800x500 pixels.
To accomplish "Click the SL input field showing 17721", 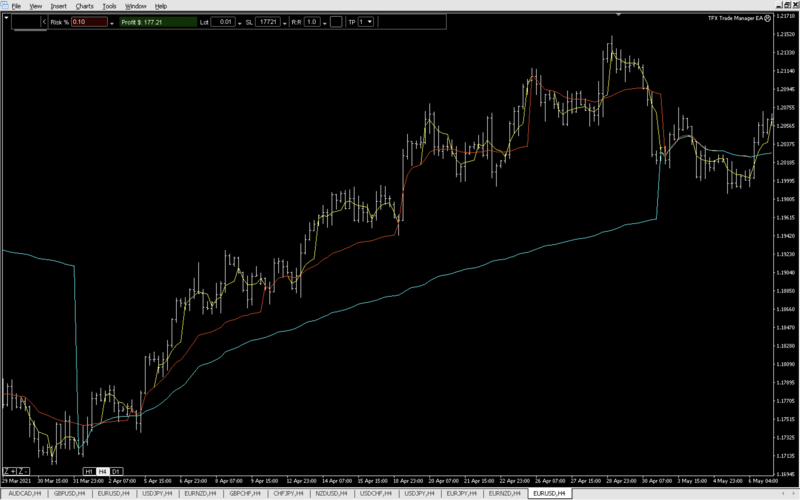I will pyautogui.click(x=268, y=22).
